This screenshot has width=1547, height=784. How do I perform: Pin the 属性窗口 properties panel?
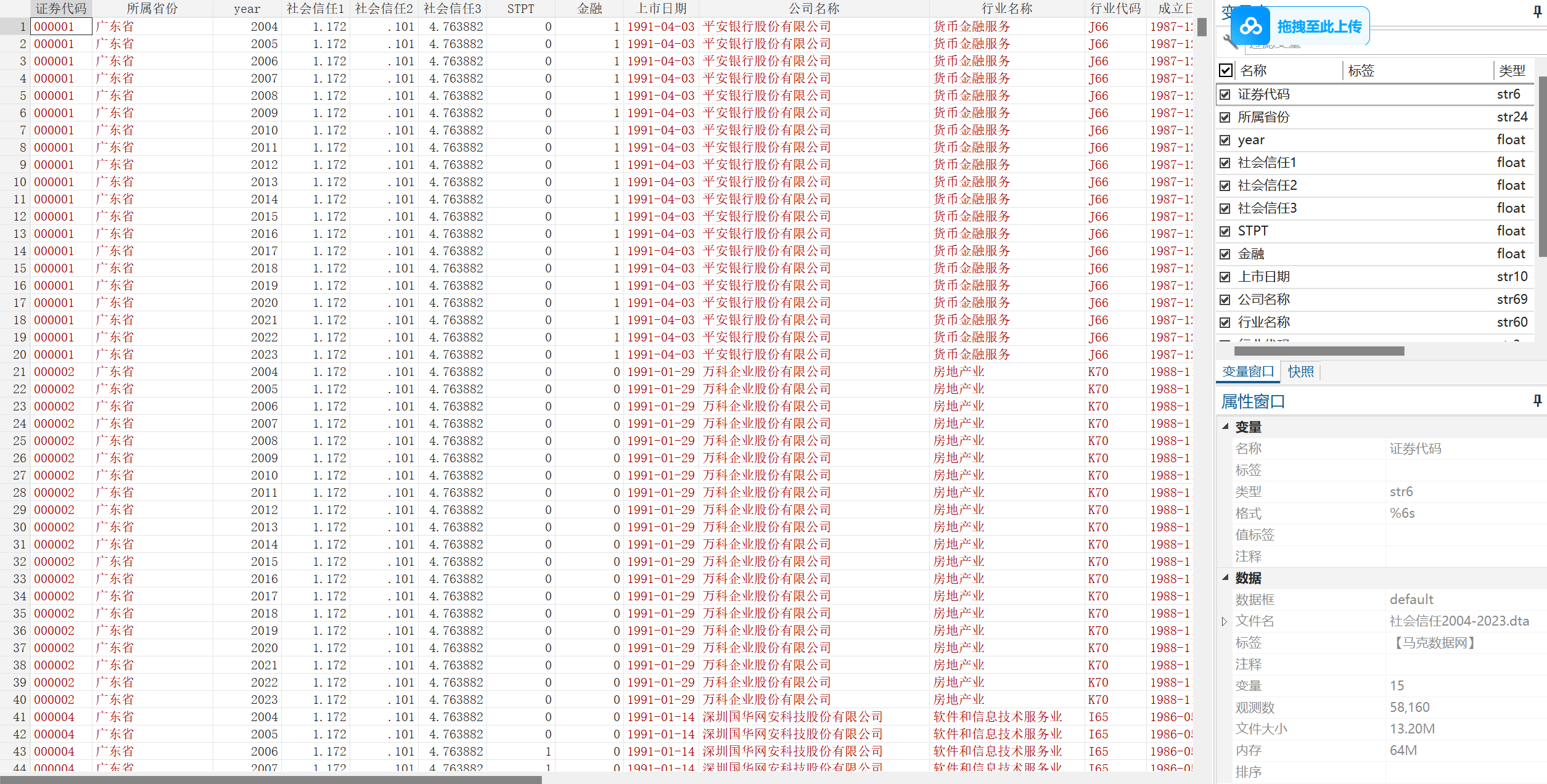(x=1537, y=401)
